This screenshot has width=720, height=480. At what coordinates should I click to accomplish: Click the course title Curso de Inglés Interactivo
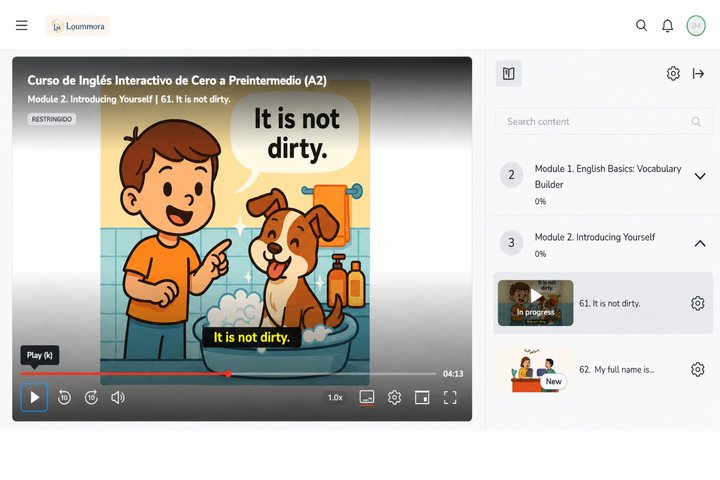click(x=177, y=80)
